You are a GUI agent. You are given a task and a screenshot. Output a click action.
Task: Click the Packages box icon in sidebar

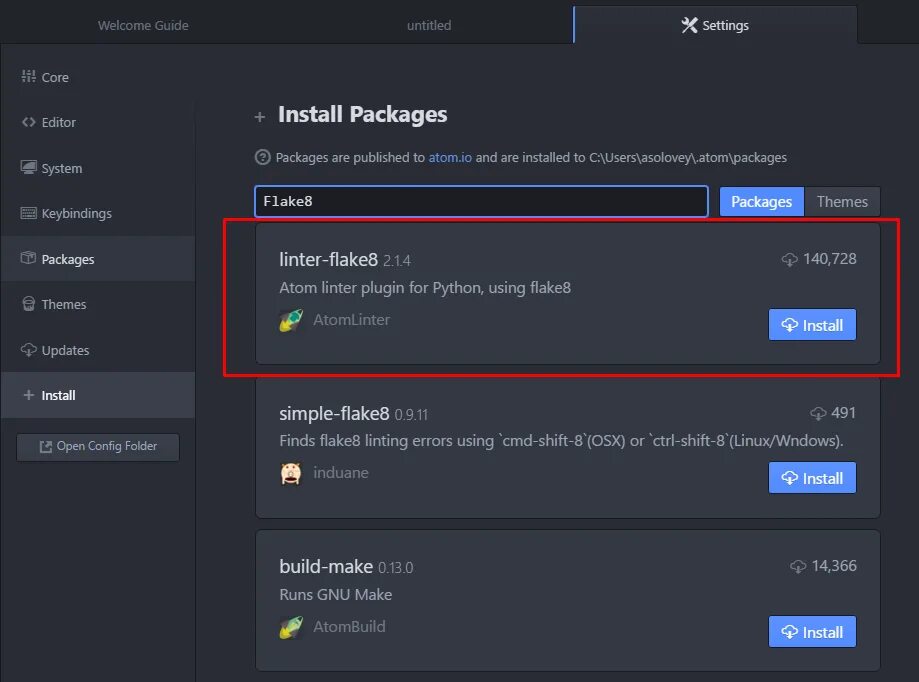click(x=28, y=258)
